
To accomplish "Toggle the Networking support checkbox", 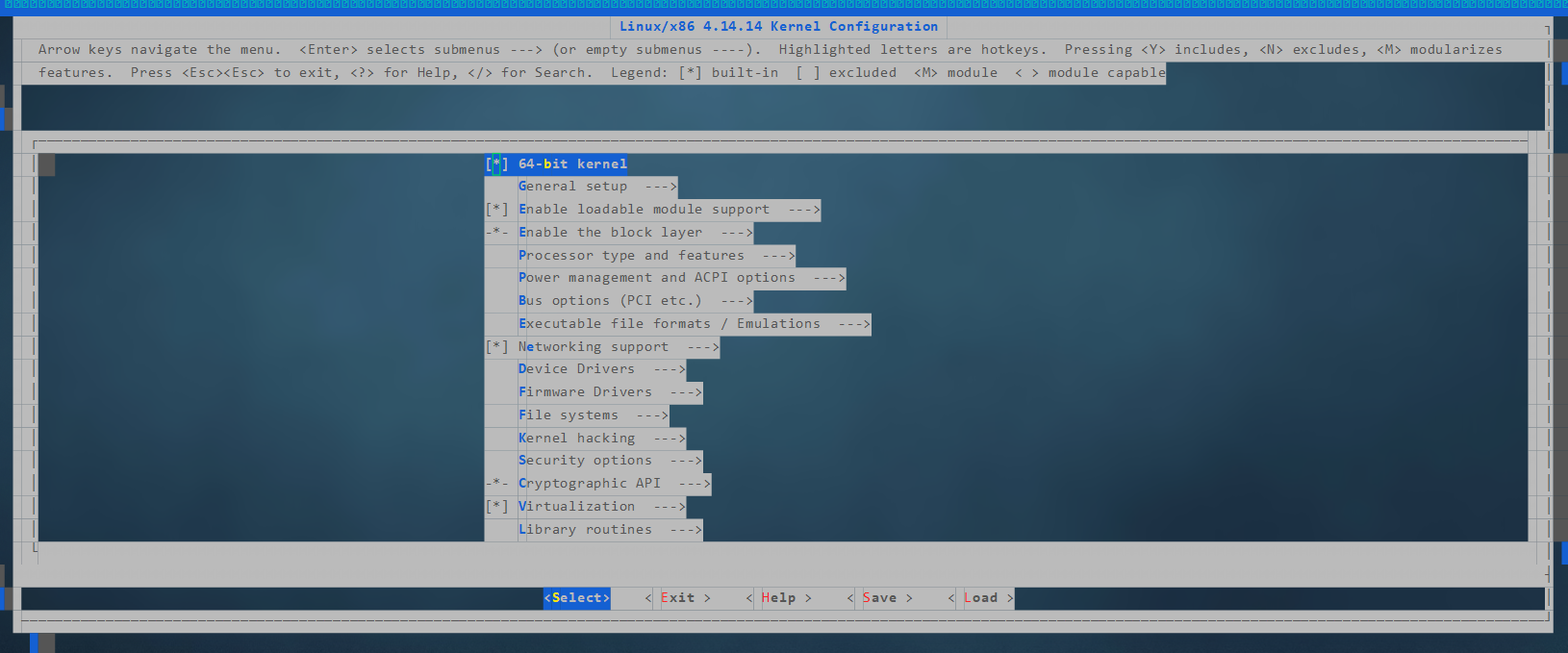I will 496,347.
